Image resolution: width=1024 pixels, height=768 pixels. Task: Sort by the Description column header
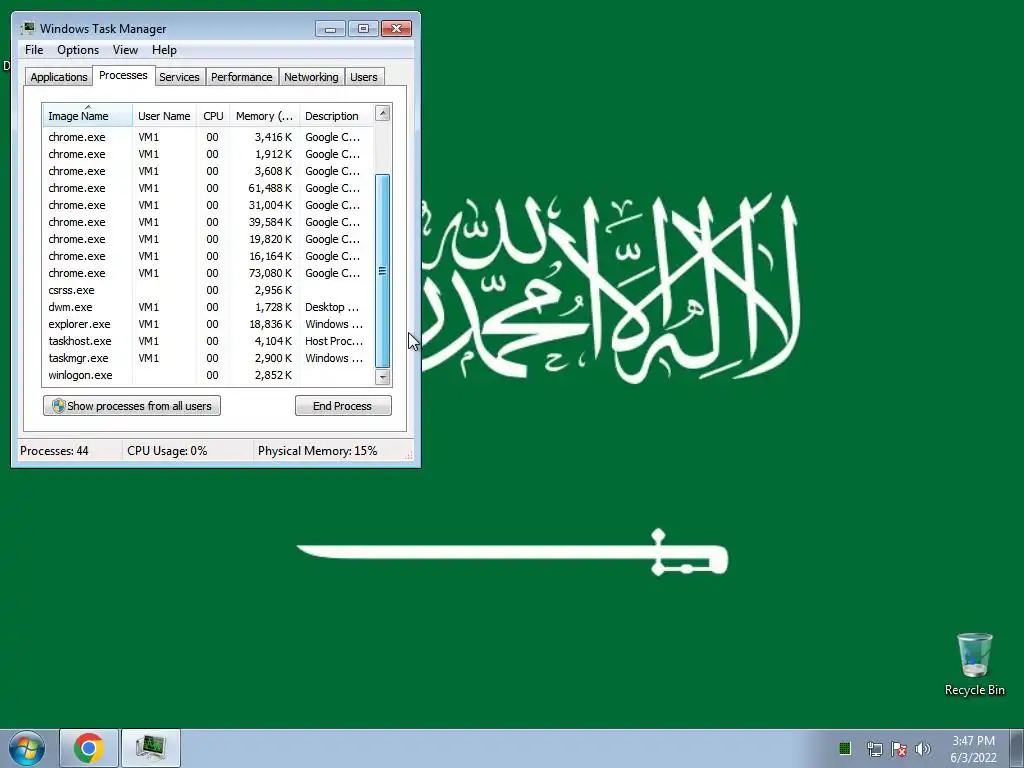click(x=336, y=116)
